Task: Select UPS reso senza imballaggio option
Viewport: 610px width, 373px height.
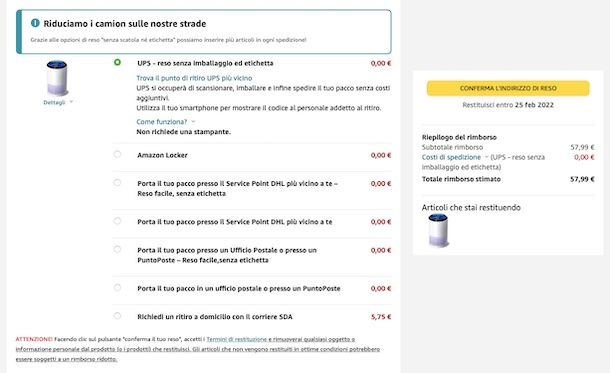Action: click(x=117, y=62)
